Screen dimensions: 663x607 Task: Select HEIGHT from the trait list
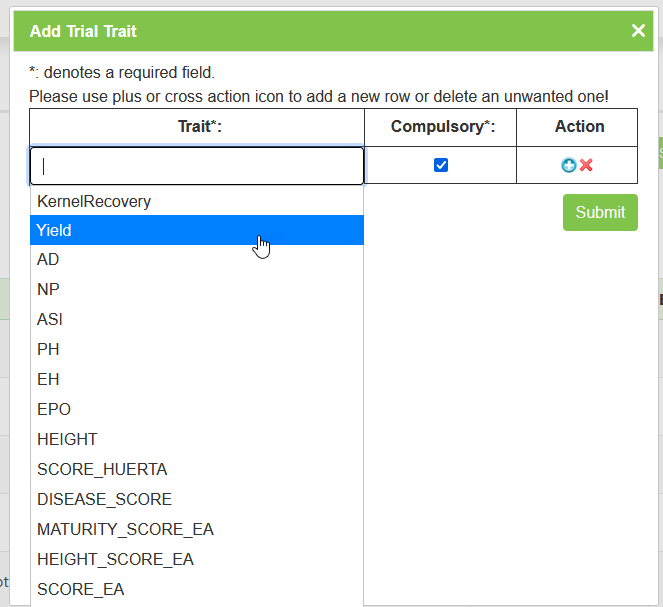pyautogui.click(x=67, y=439)
